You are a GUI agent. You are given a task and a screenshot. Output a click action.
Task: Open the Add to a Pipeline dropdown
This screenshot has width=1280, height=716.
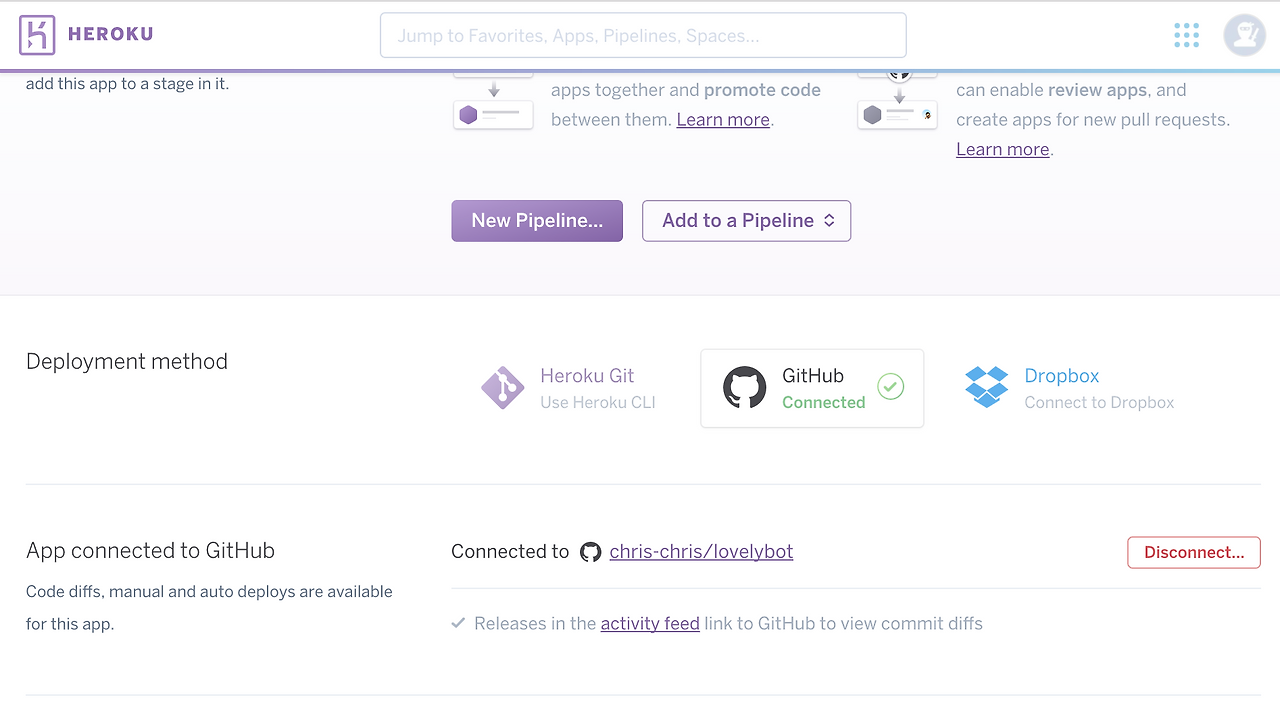746,221
